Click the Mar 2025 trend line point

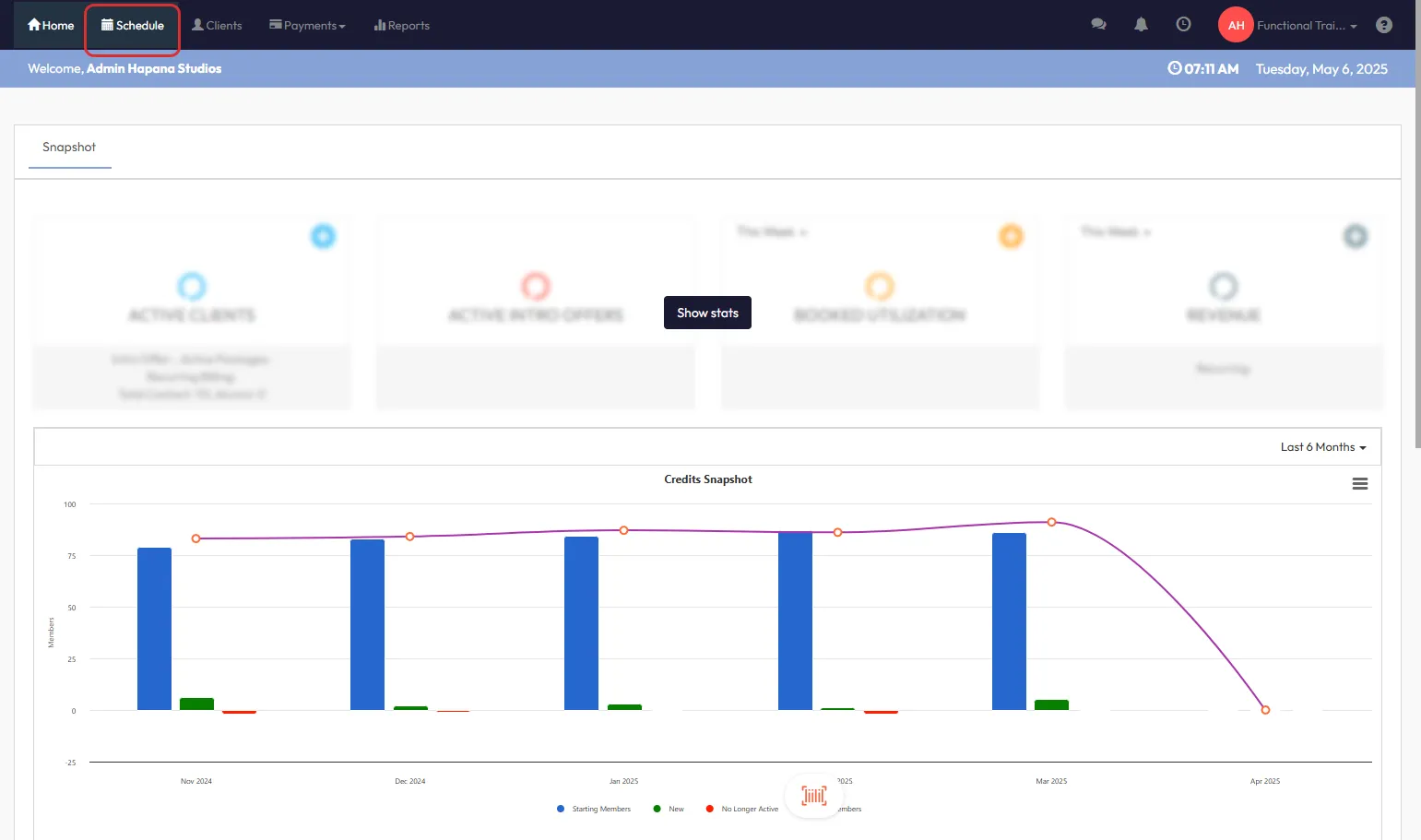tap(1051, 522)
